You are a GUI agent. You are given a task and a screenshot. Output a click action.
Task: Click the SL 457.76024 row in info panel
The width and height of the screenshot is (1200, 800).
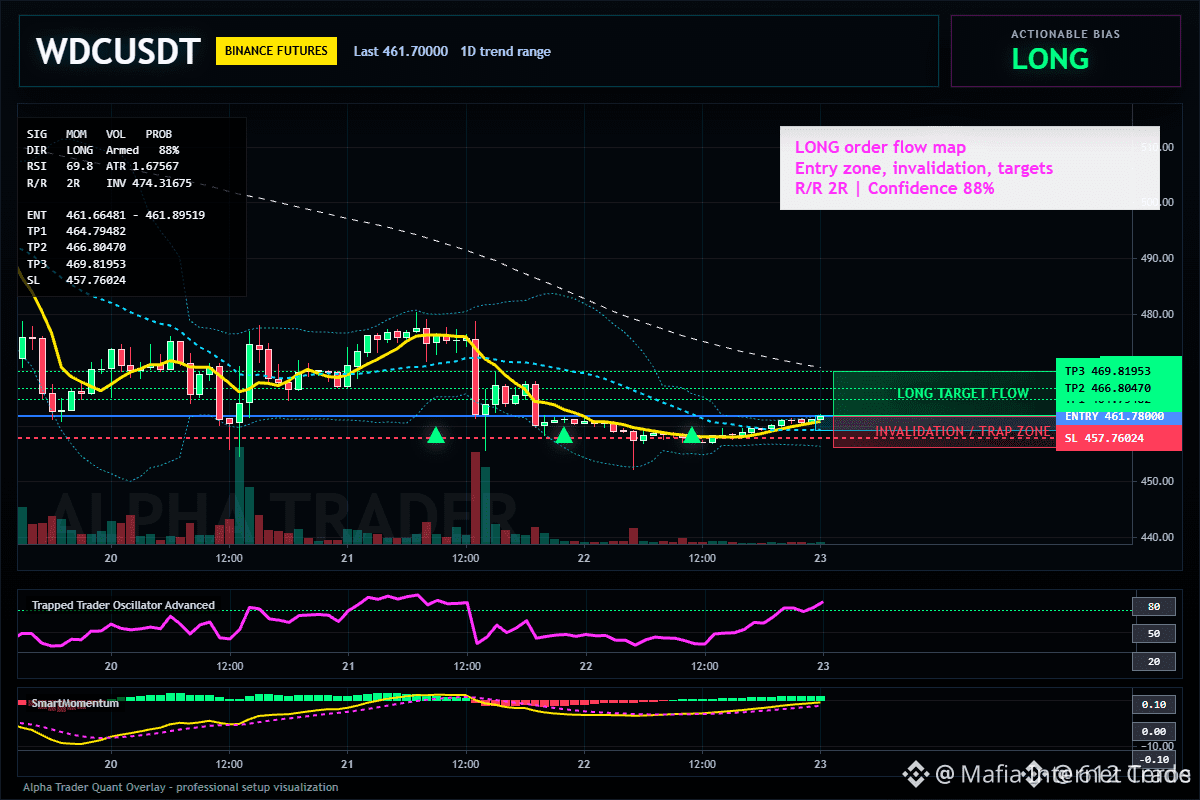(76, 280)
